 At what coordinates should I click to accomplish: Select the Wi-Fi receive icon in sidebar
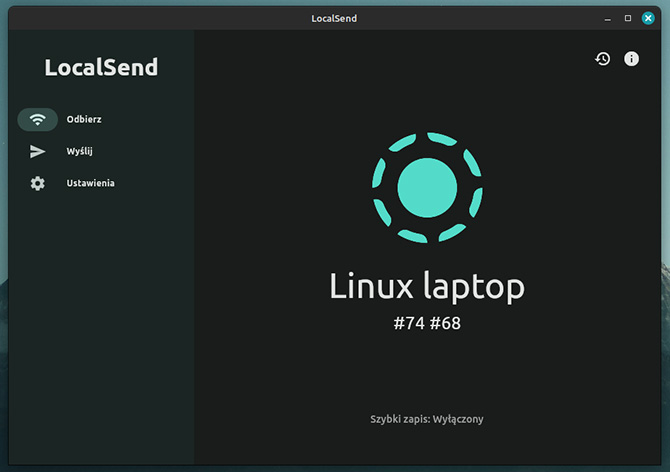(38, 119)
